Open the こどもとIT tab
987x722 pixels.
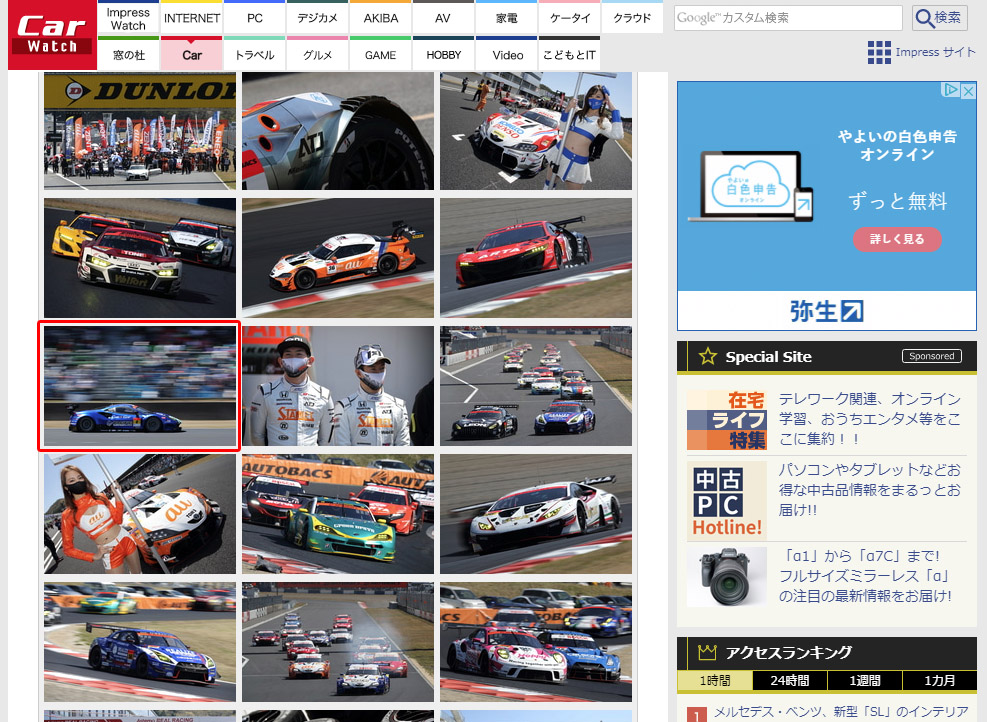(568, 55)
